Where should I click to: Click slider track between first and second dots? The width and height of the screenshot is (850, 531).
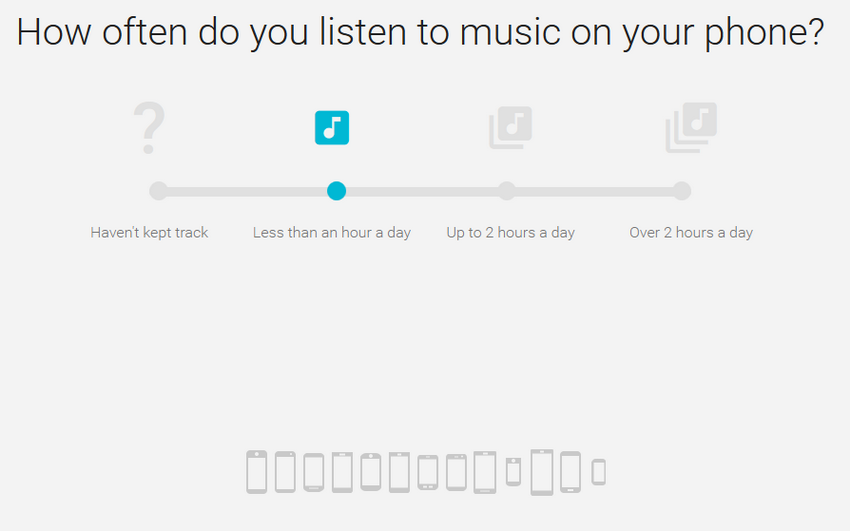tap(248, 191)
